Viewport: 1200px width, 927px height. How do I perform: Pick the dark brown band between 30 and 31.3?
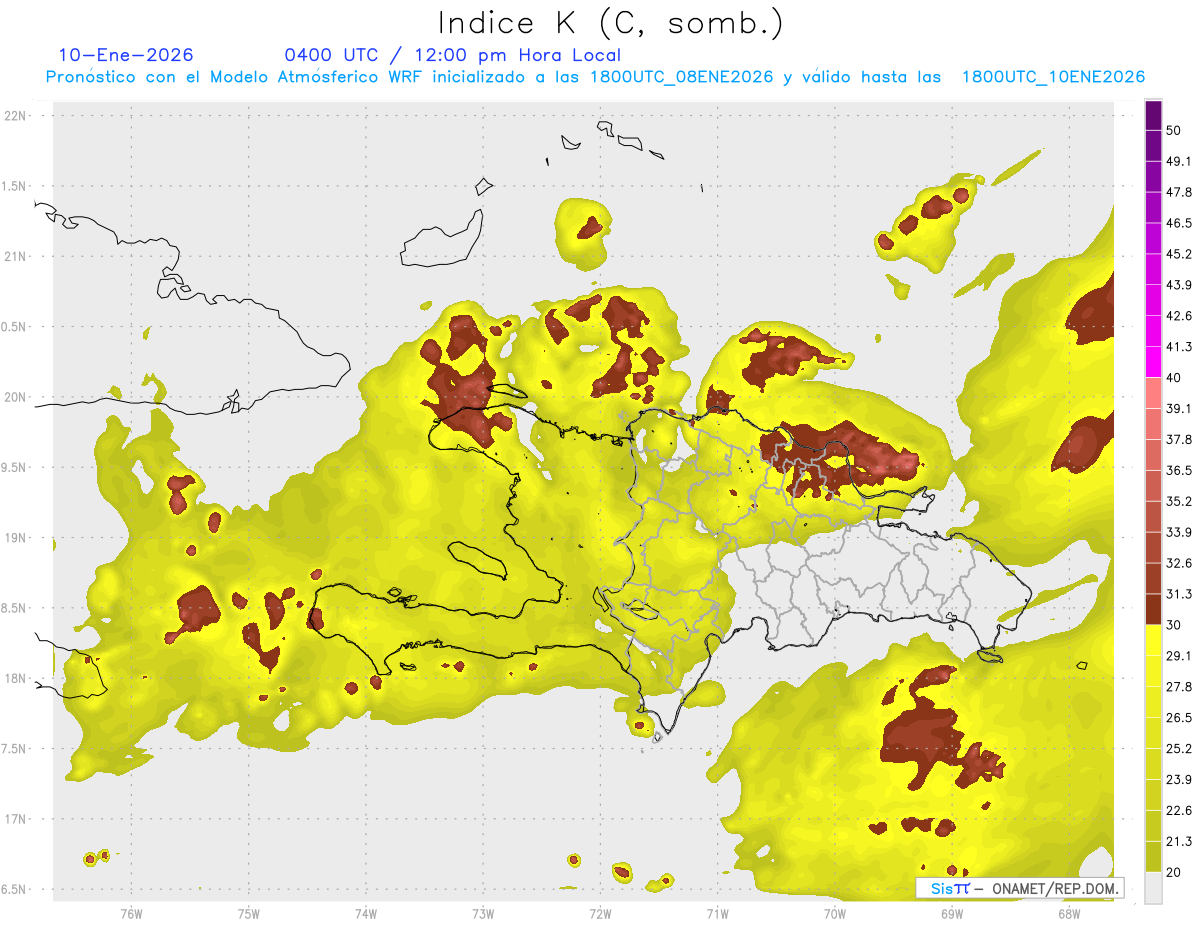1153,609
